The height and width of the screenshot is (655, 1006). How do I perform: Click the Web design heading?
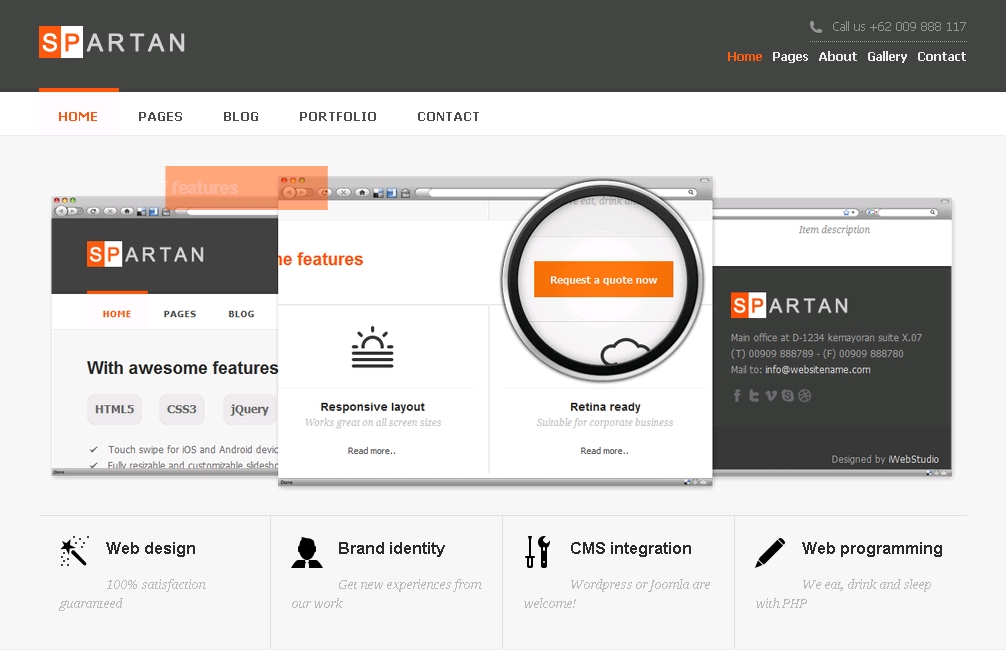[151, 548]
